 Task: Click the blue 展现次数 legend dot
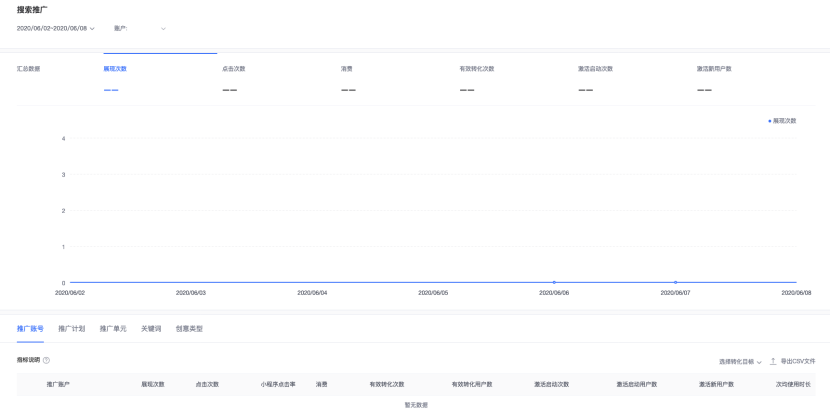[x=769, y=121]
